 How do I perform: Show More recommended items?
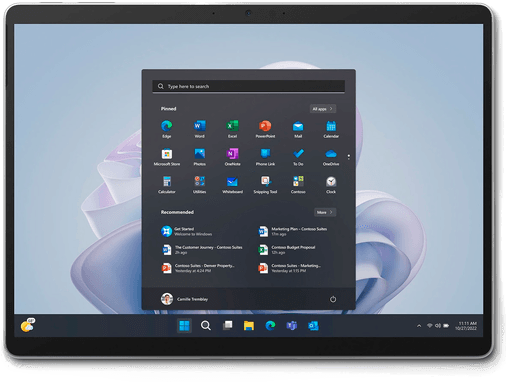[325, 212]
